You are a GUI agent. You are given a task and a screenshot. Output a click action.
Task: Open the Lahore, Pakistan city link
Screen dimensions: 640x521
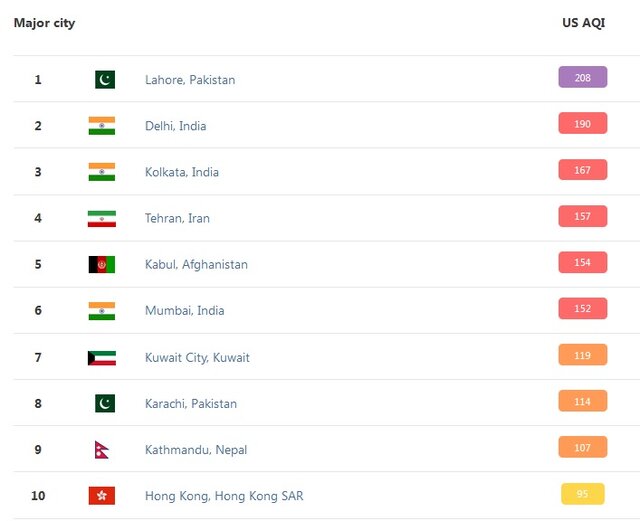point(190,80)
